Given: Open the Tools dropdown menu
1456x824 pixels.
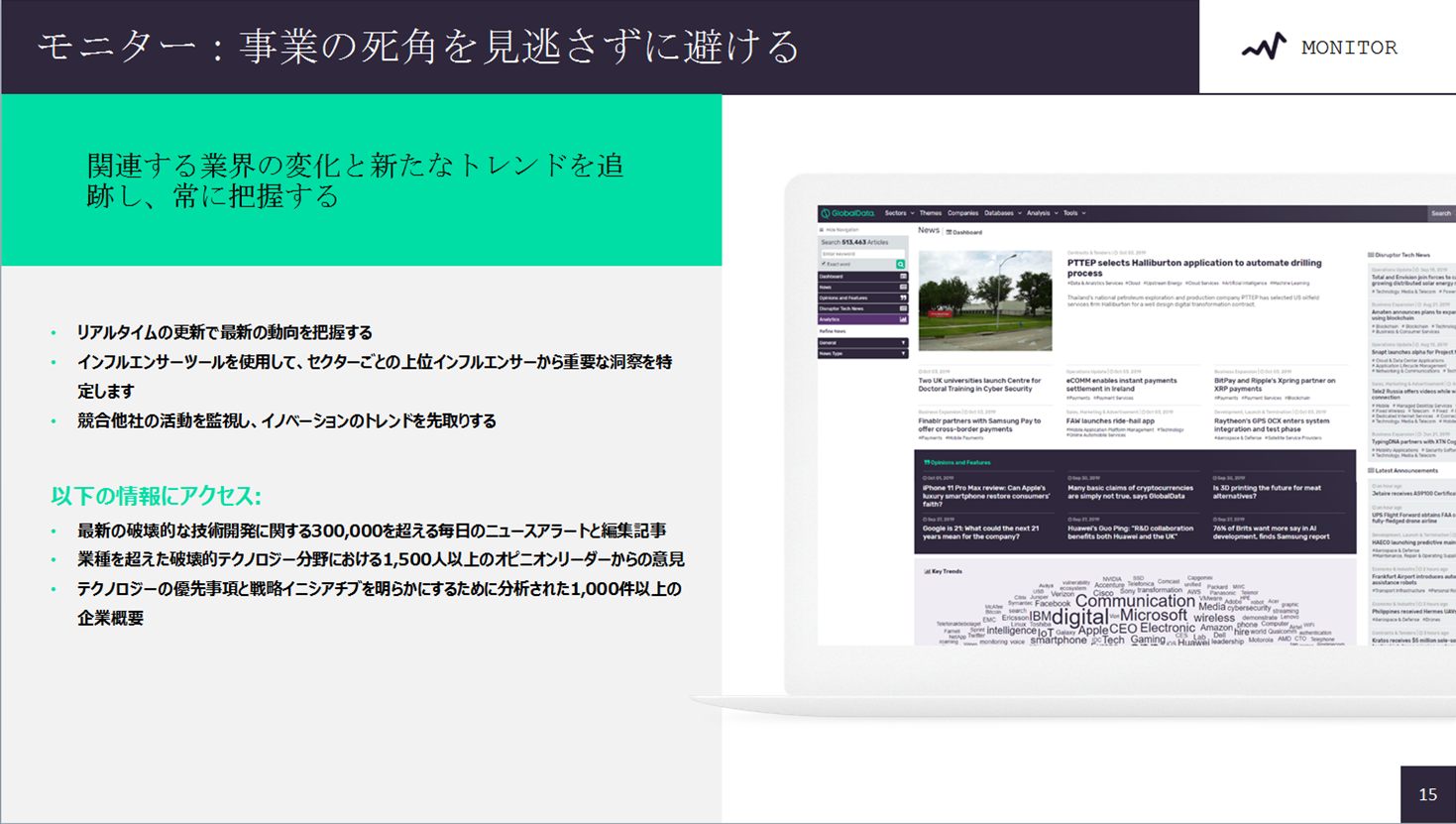Looking at the screenshot, I should coord(1073,213).
